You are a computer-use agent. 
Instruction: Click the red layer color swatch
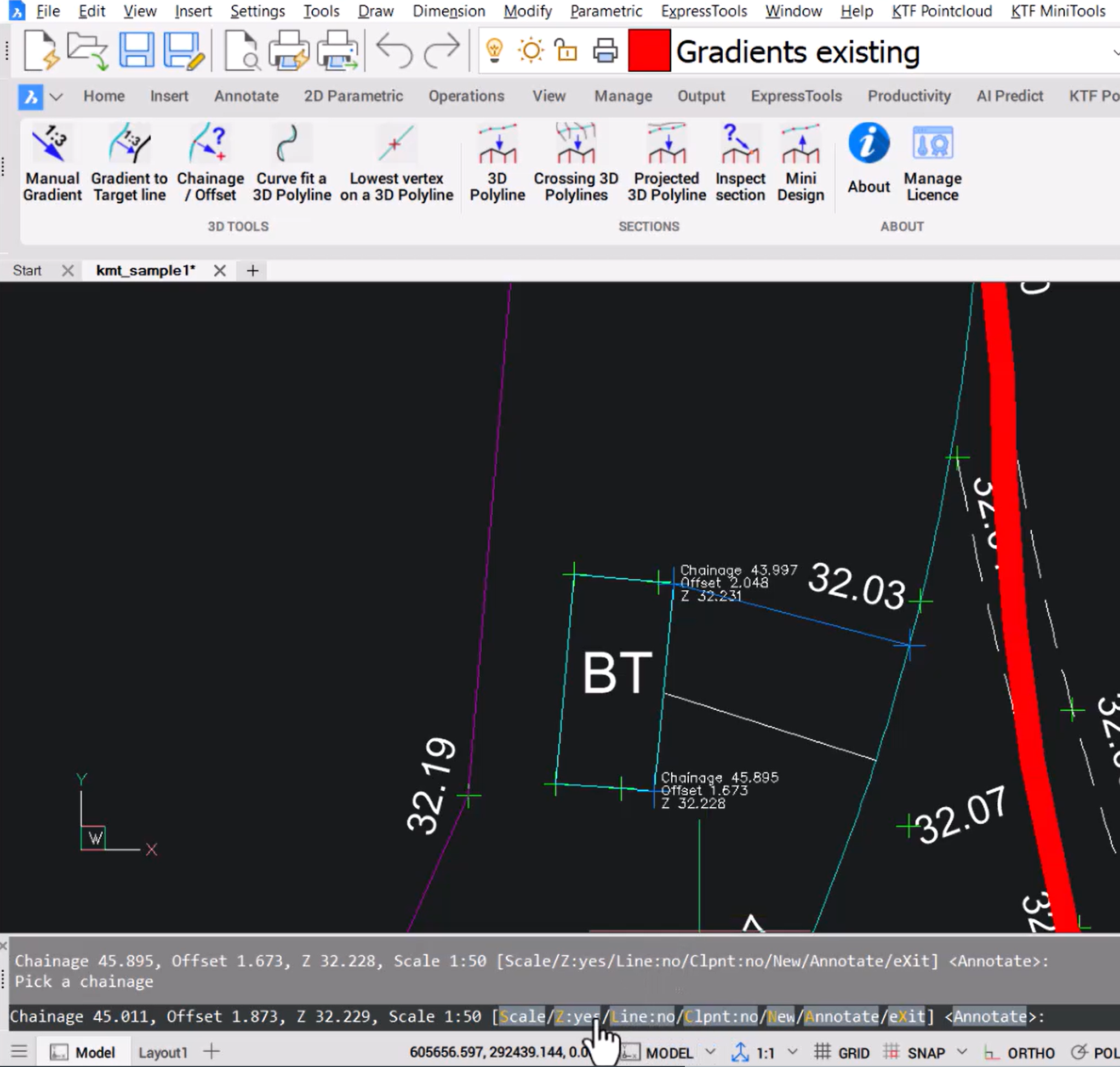[x=648, y=50]
